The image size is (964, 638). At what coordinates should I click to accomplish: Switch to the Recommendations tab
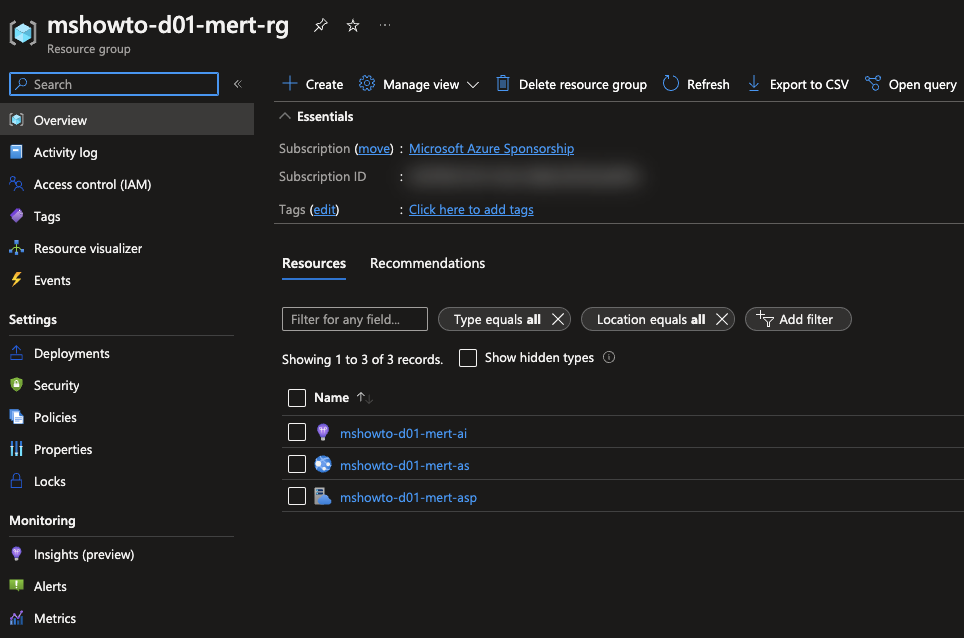pyautogui.click(x=427, y=264)
